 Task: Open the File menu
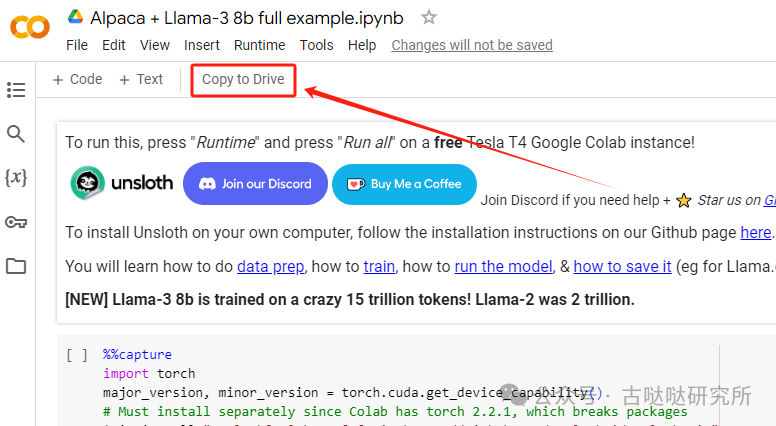(77, 45)
